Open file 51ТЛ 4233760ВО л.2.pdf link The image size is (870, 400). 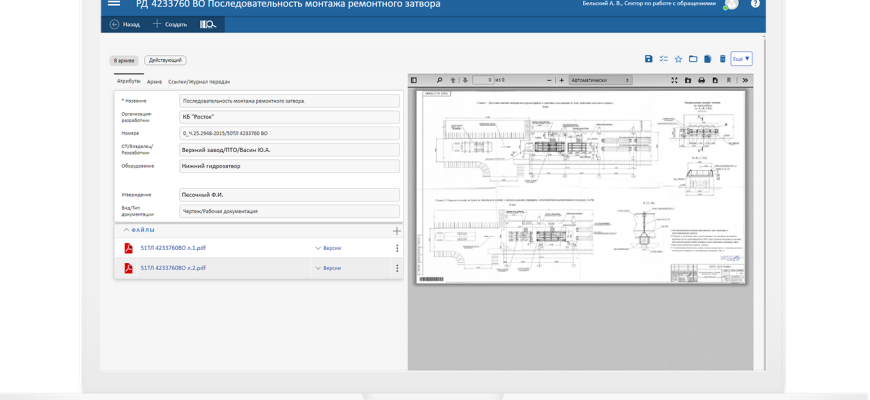173,268
